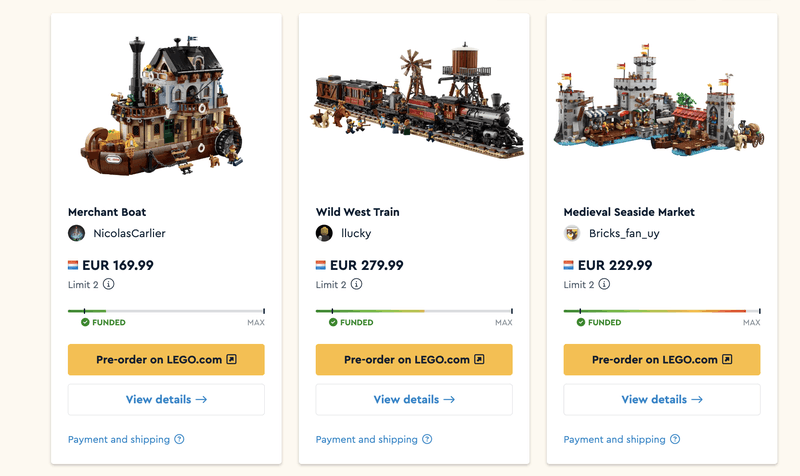
Task: View details for Medieval Seaside Market
Action: (x=662, y=399)
